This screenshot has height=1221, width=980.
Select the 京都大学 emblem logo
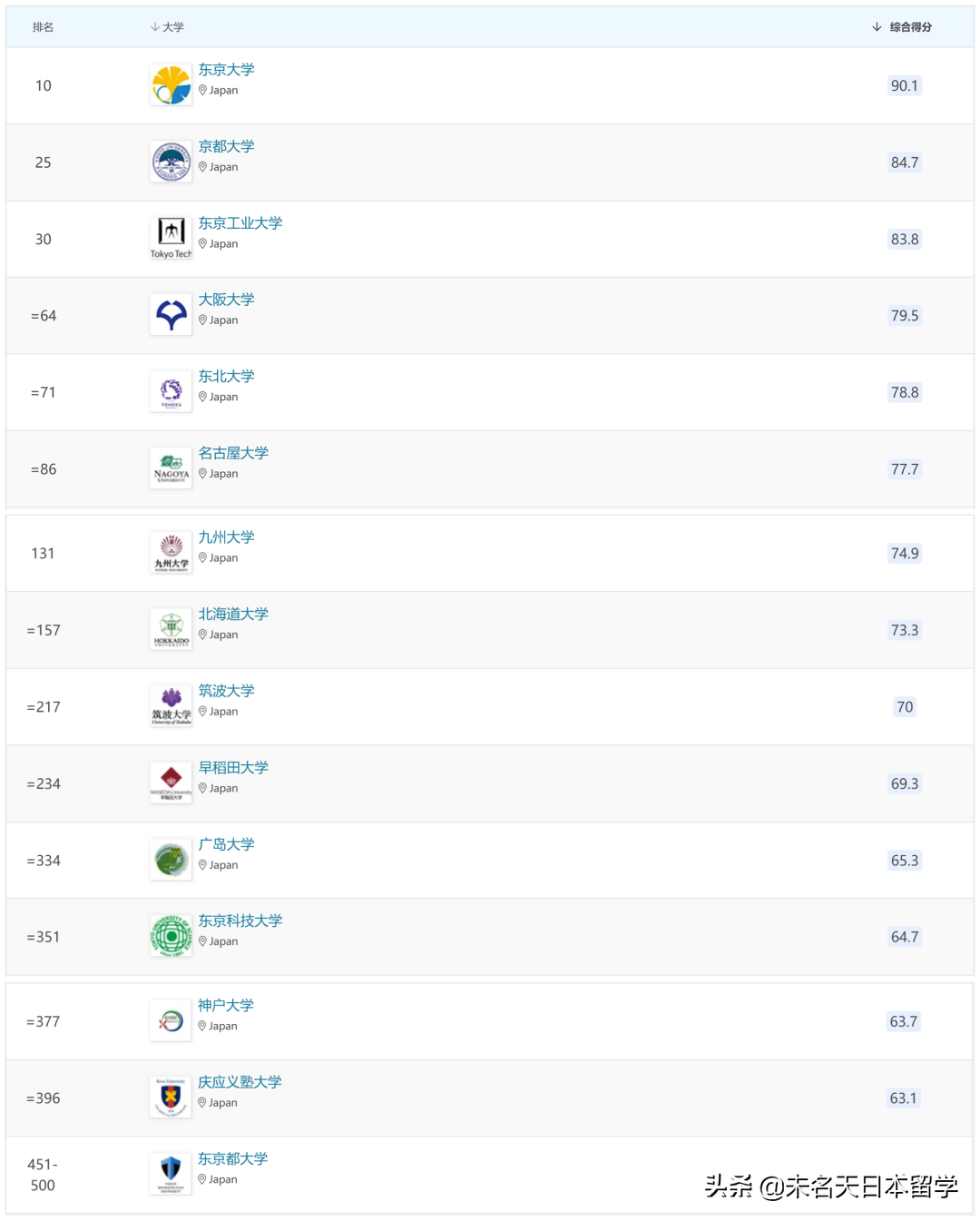[x=170, y=161]
